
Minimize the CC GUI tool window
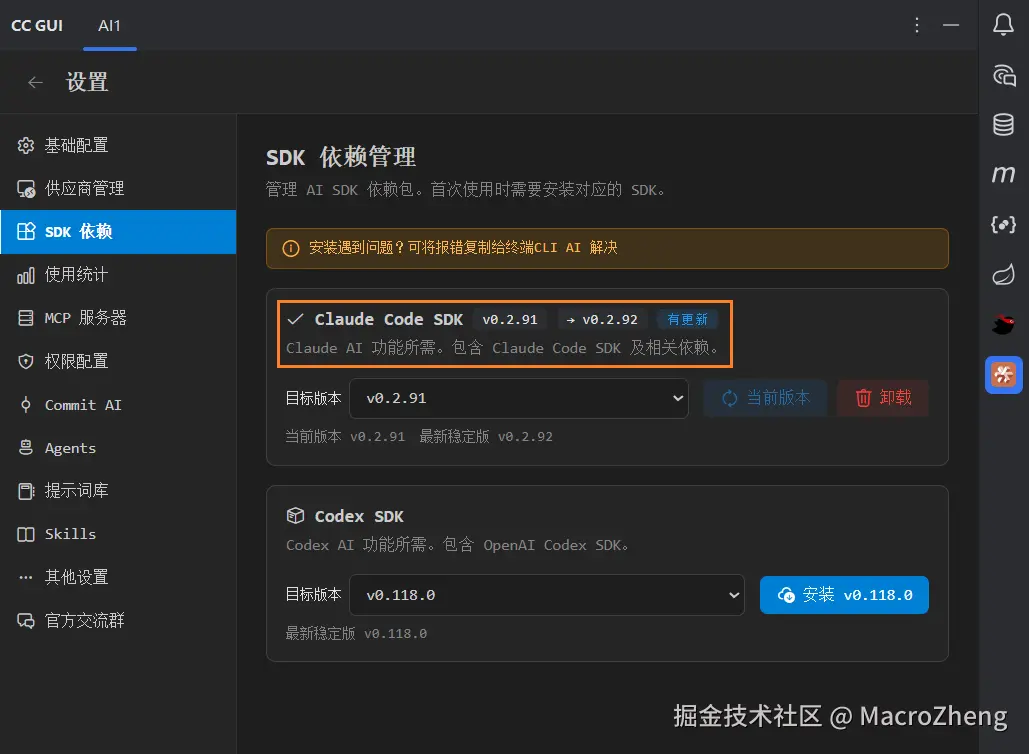coord(951,26)
